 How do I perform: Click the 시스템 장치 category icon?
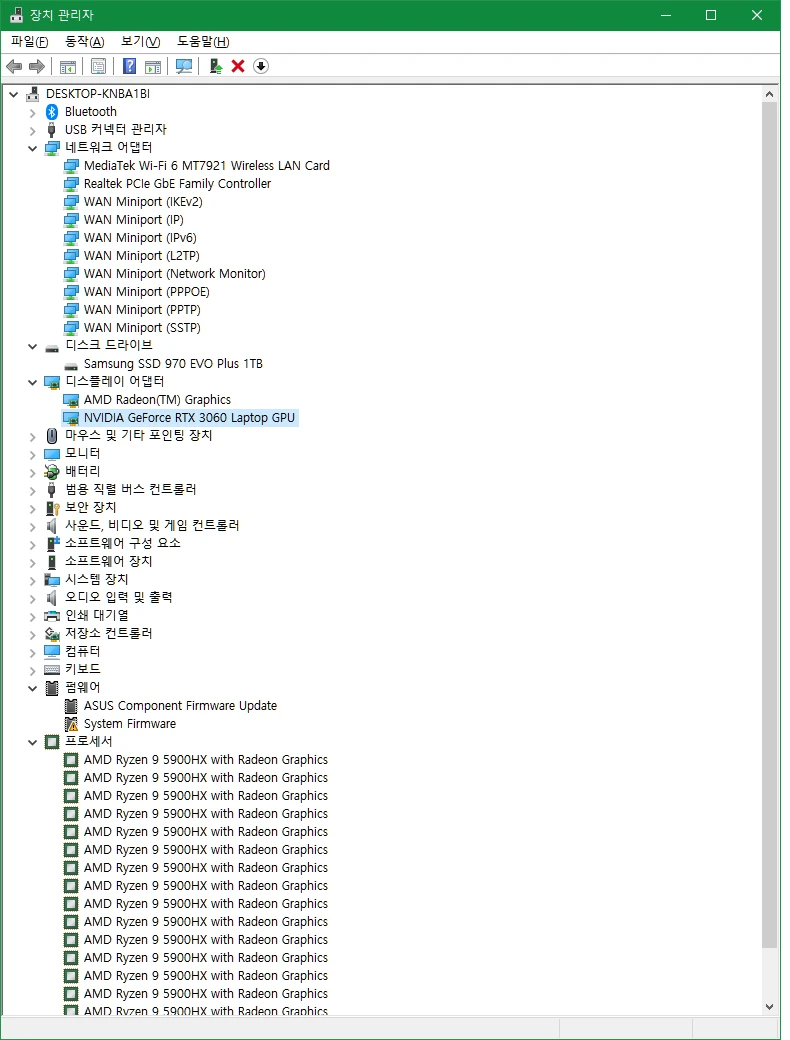point(52,580)
